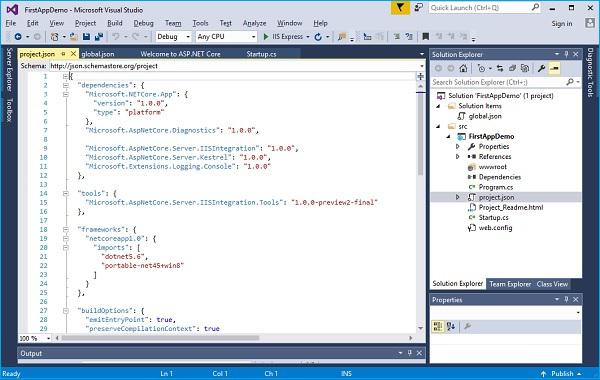Viewport: 600px width, 380px height.
Task: Switch to the Class View tab
Action: coord(552,284)
